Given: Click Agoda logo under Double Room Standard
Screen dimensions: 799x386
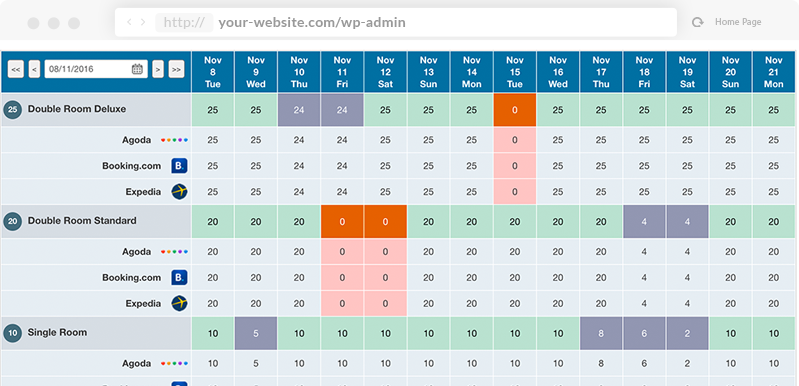Looking at the screenshot, I should coord(174,252).
